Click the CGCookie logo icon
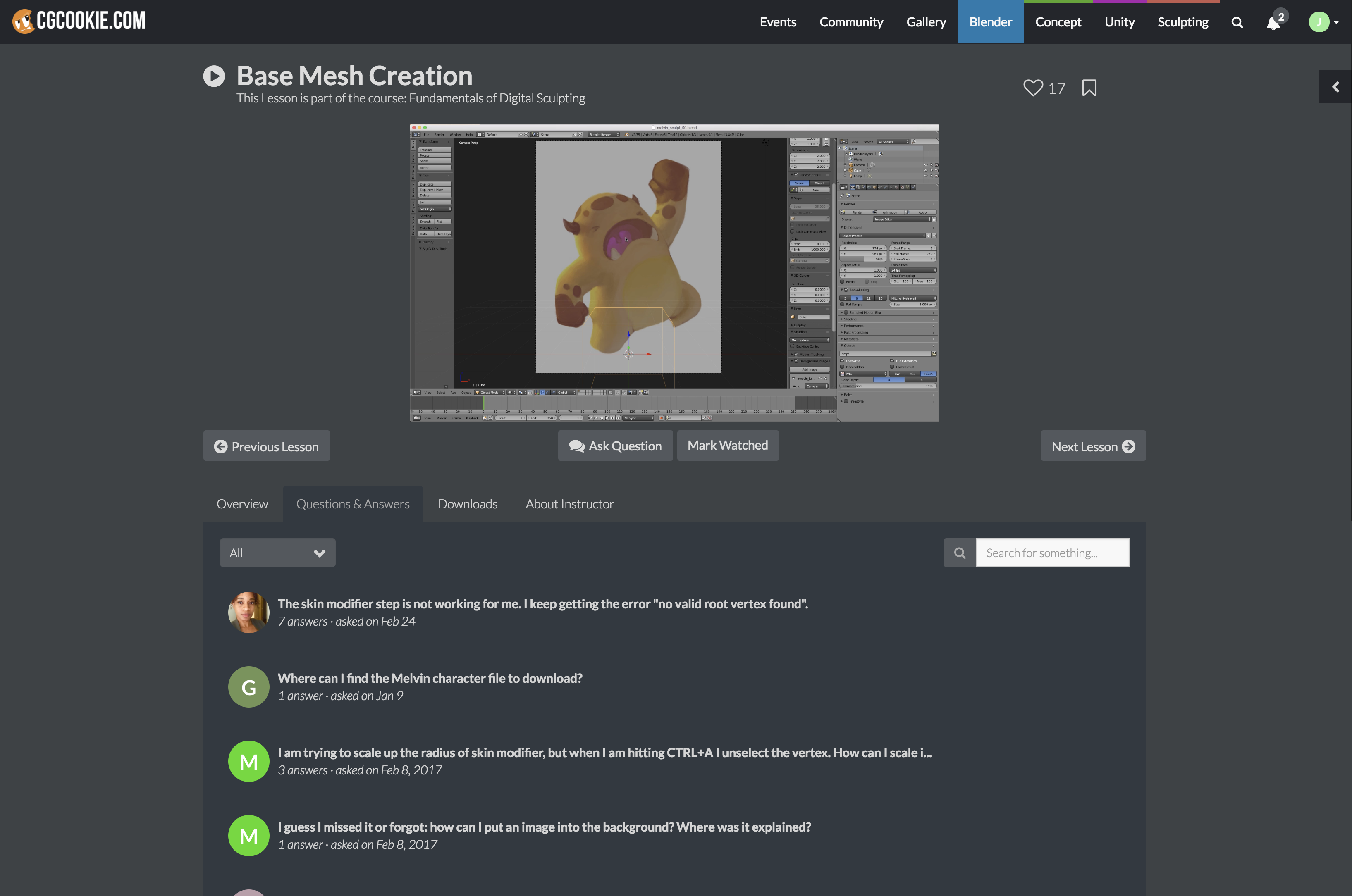 point(24,21)
